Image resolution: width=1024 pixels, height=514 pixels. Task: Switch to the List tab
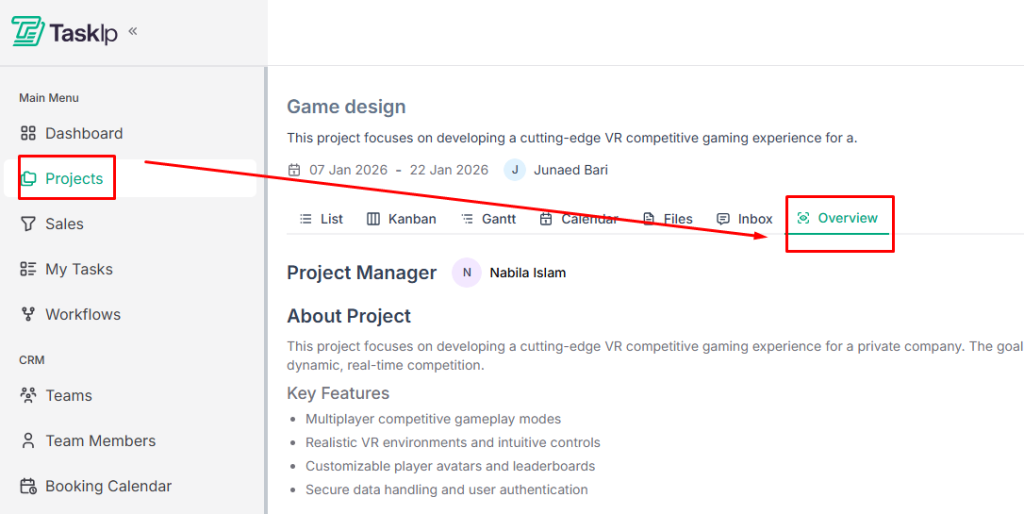coord(321,219)
